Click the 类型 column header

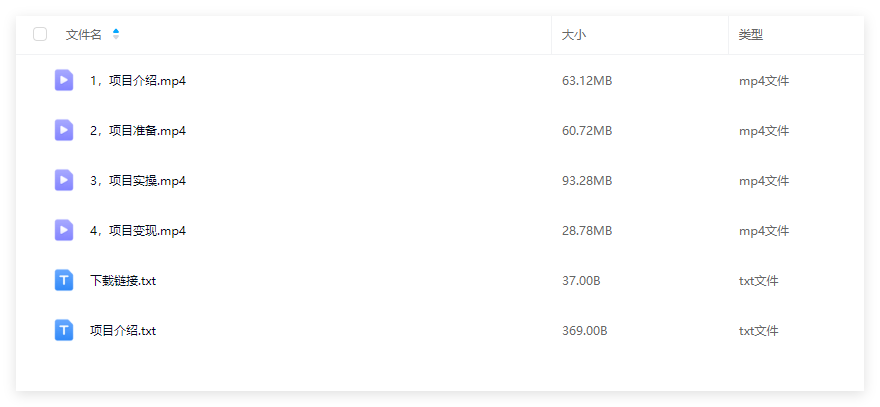(750, 34)
